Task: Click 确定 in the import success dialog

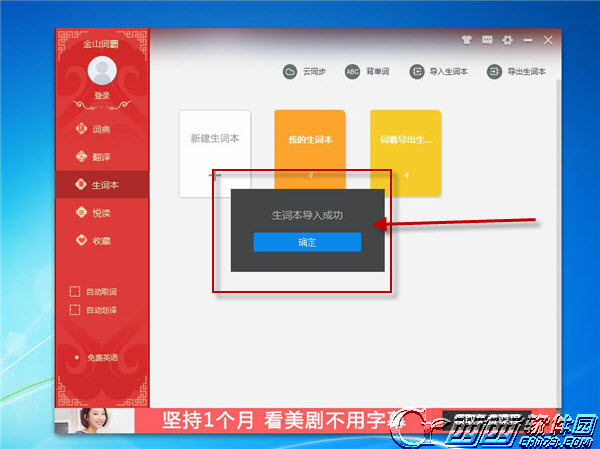Action: [x=307, y=242]
